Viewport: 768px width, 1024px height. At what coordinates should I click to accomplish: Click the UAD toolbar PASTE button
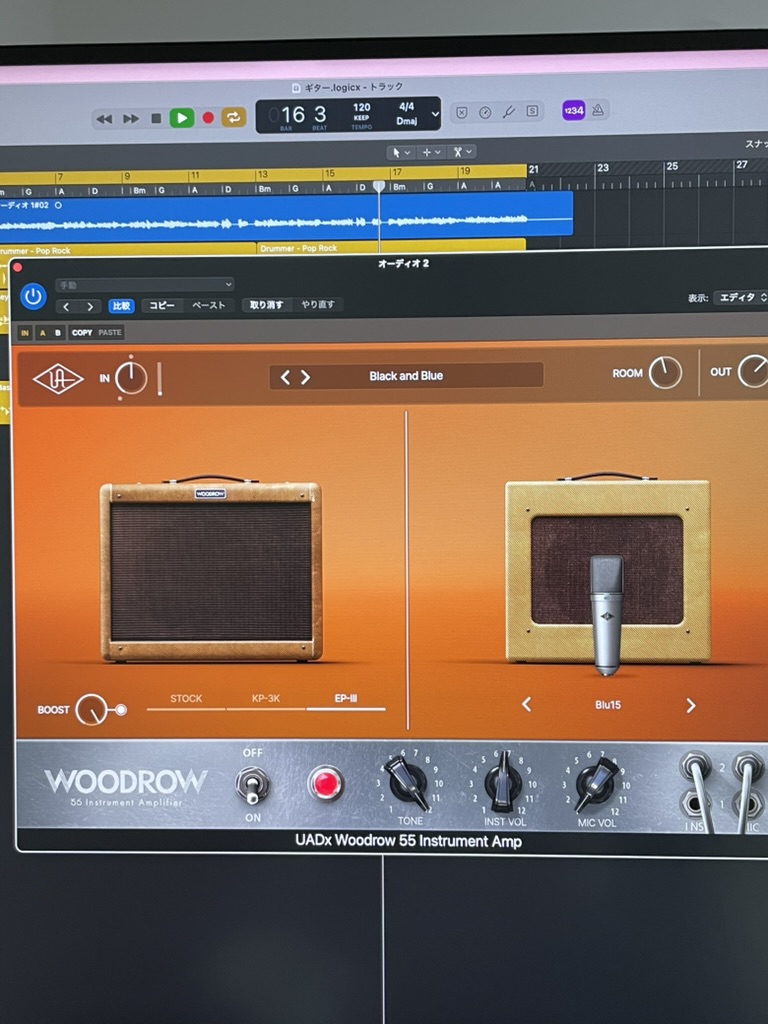tap(110, 332)
